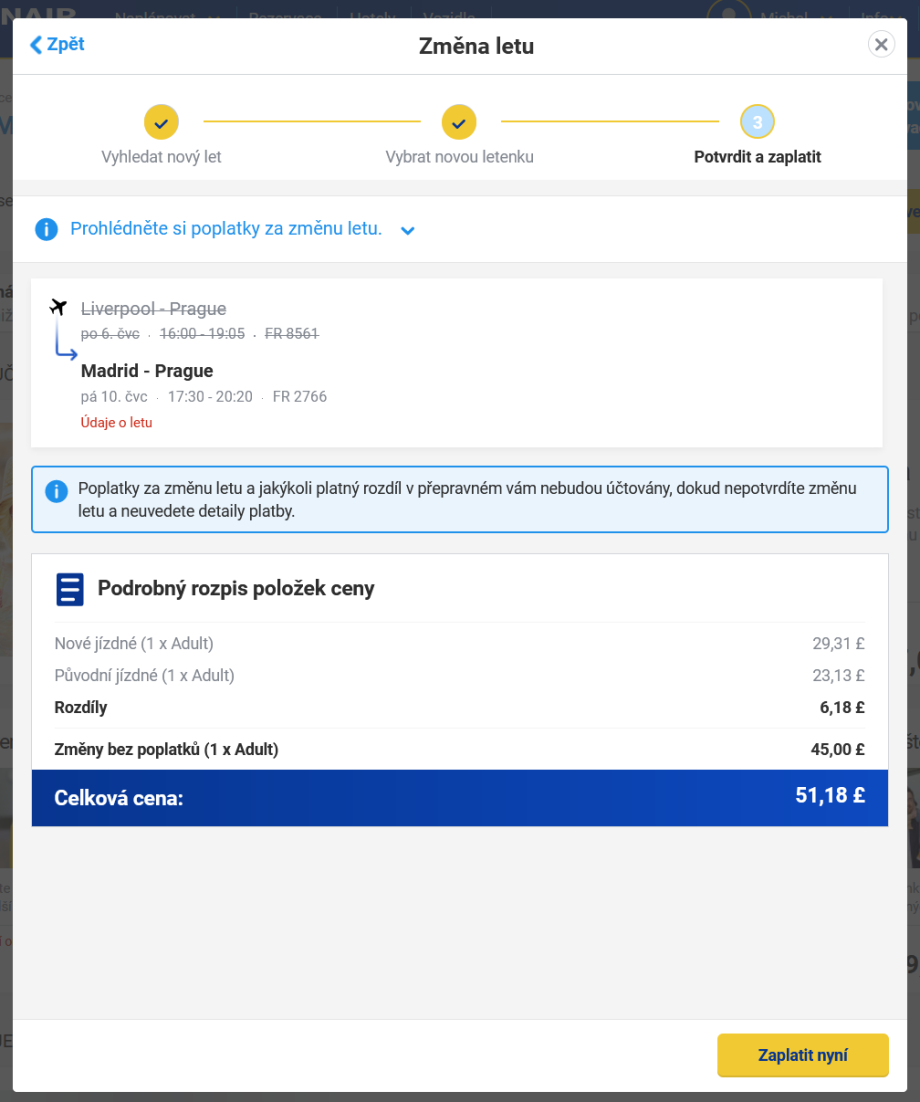The height and width of the screenshot is (1102, 920).
Task: Click the receipt icon by Podrobný rozpis
Action: 69,590
